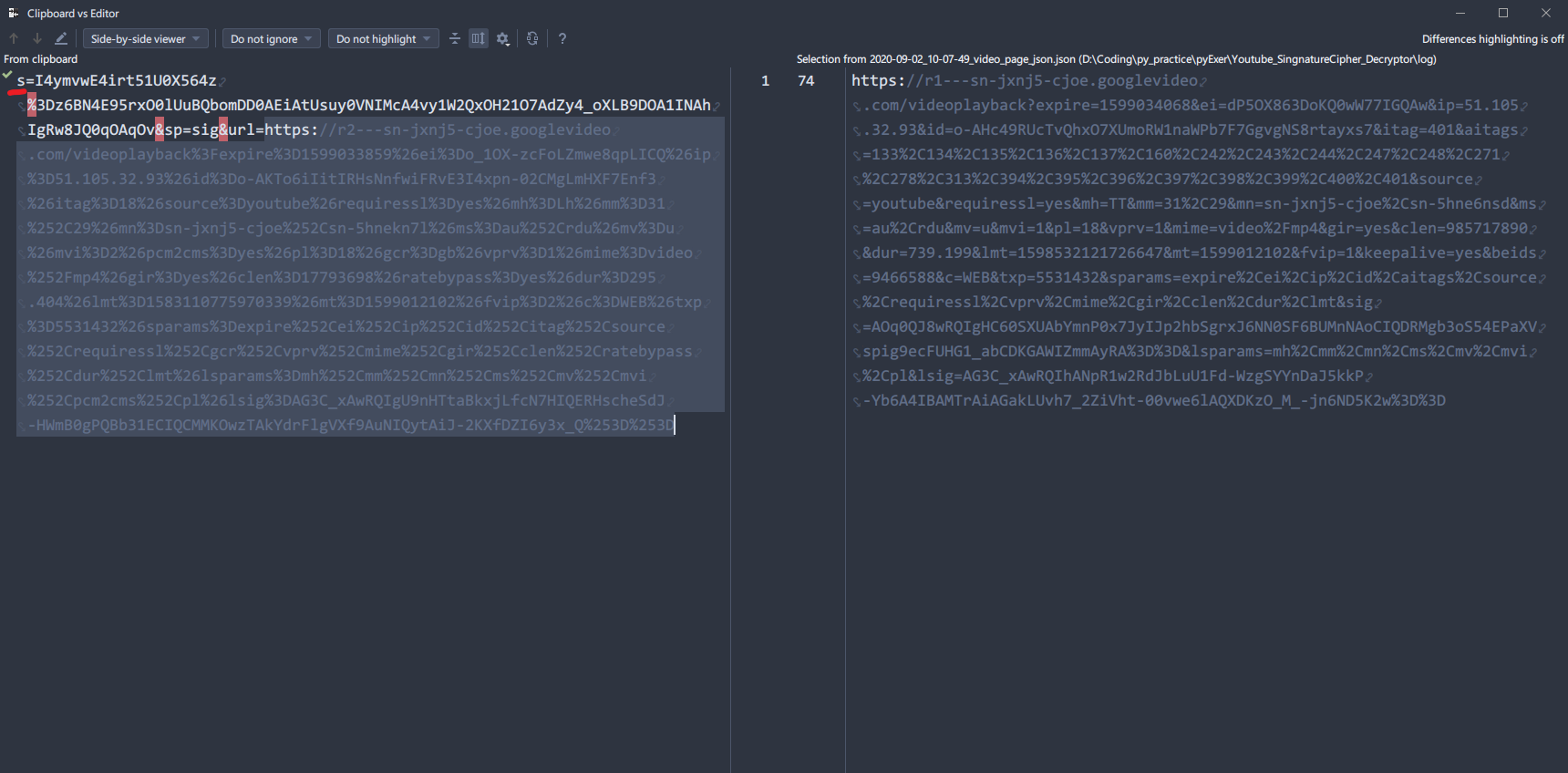Go to previous difference arrow
Screen dimensions: 1568x773
click(x=14, y=38)
